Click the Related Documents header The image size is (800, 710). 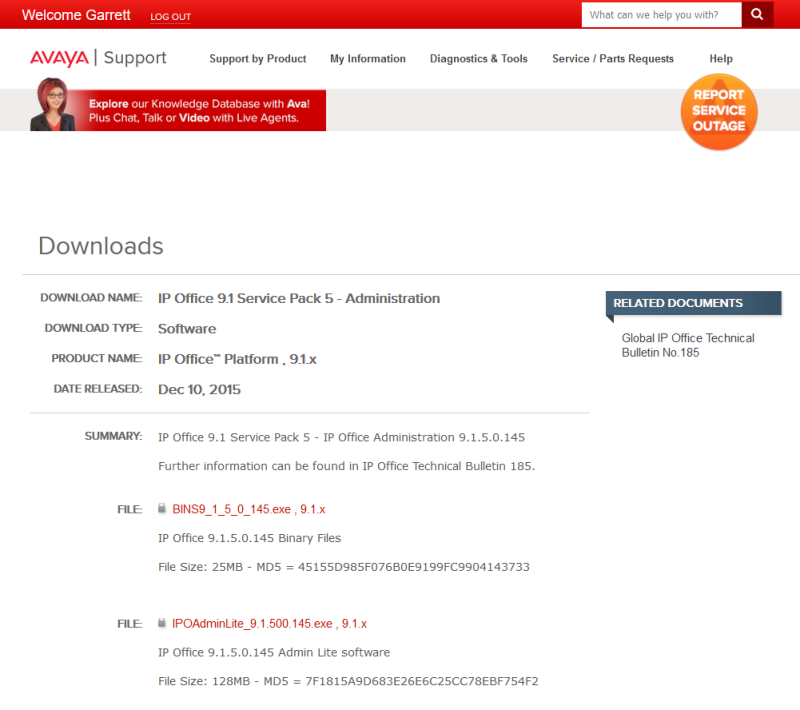(693, 303)
